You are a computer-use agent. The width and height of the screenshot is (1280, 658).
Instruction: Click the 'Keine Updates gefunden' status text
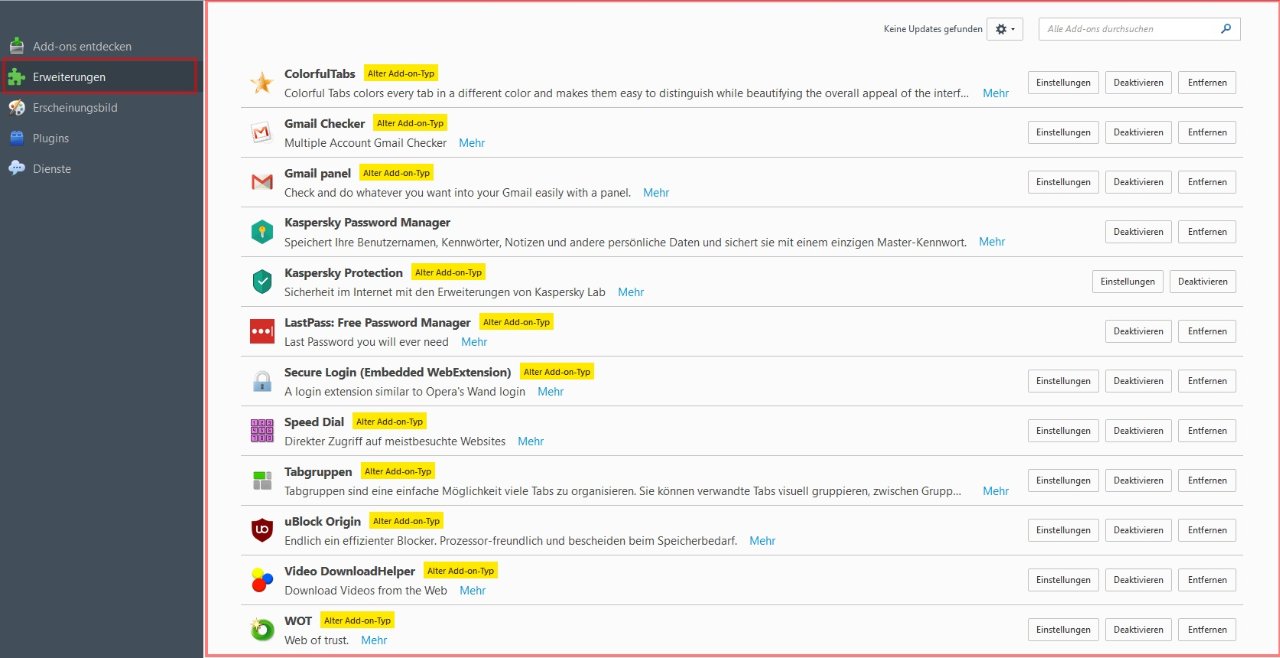click(x=933, y=29)
